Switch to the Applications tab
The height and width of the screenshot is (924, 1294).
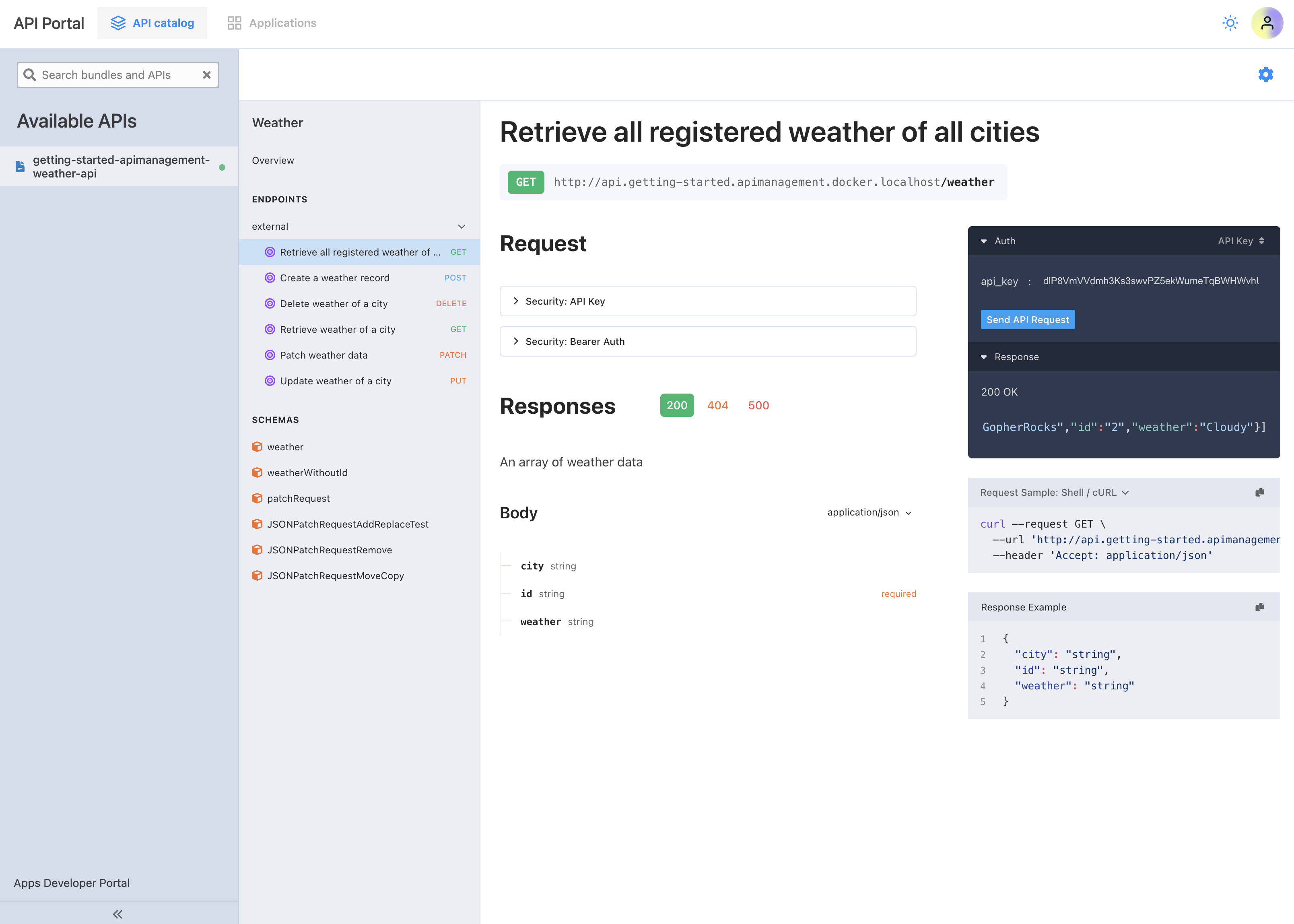(x=272, y=23)
